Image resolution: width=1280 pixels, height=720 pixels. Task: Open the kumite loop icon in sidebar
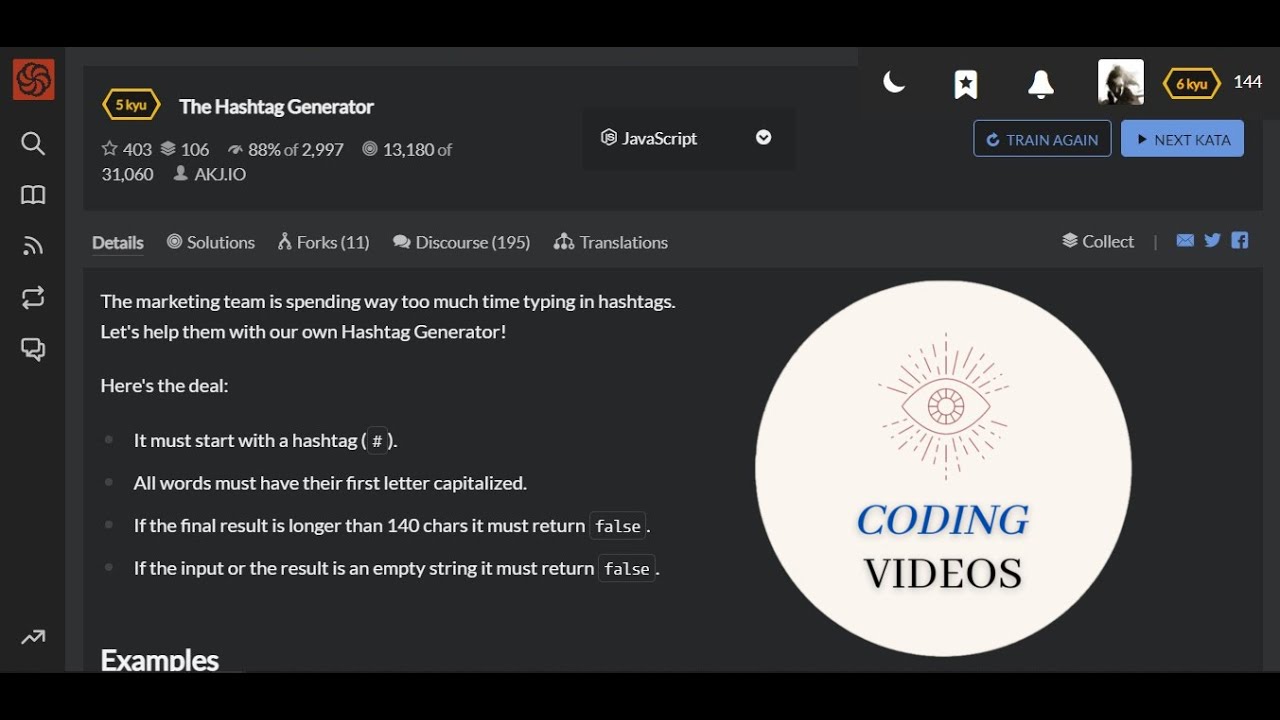click(33, 297)
